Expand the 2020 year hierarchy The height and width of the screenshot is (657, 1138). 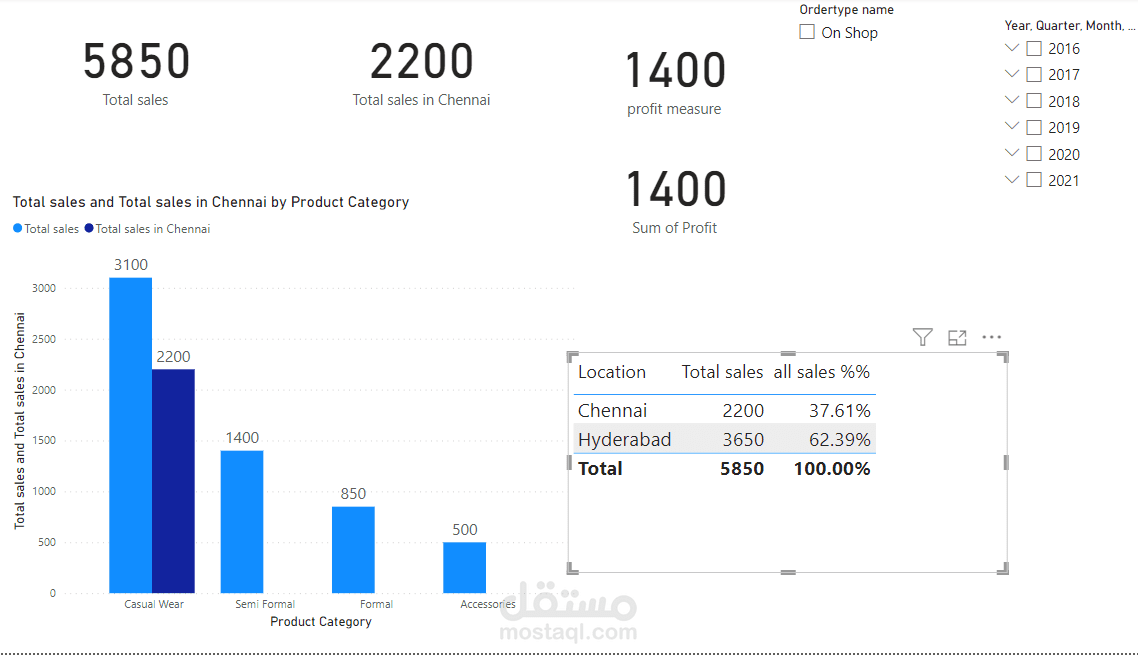coord(1011,153)
